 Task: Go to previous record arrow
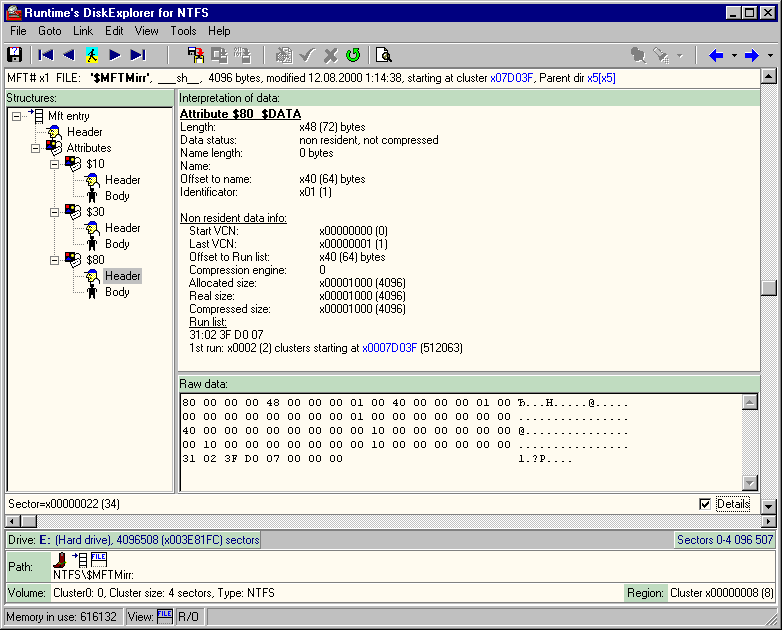tap(69, 55)
